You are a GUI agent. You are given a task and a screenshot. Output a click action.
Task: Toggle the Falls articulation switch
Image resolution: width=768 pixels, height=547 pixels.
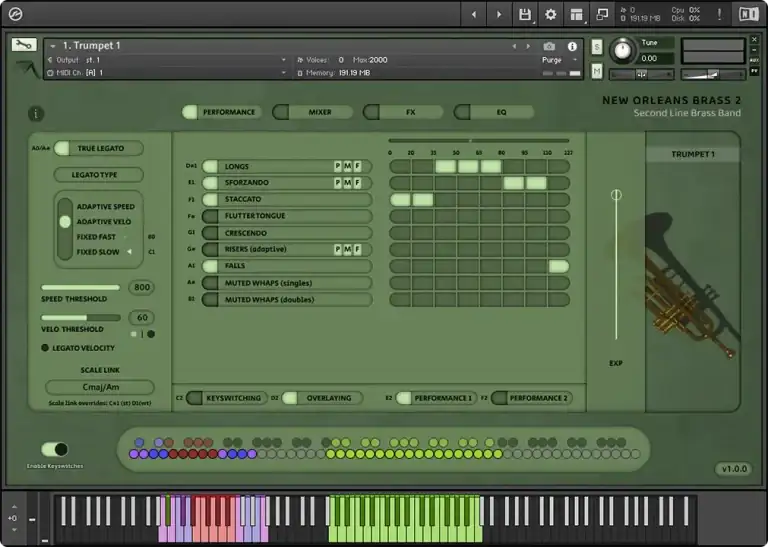pyautogui.click(x=210, y=266)
